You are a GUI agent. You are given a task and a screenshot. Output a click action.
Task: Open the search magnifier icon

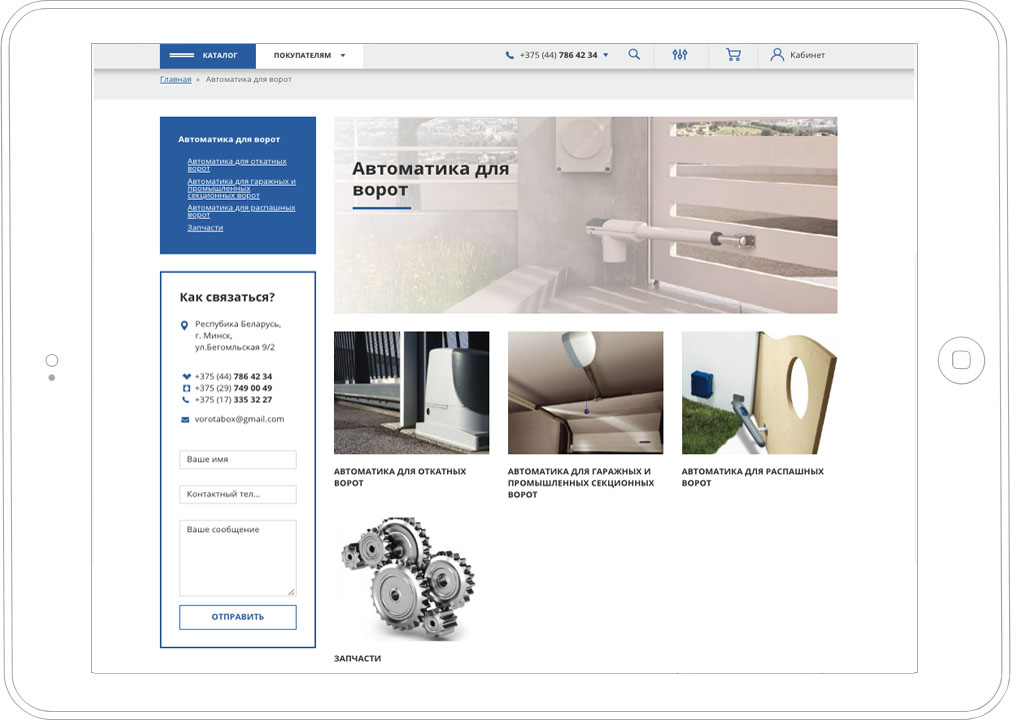point(634,55)
